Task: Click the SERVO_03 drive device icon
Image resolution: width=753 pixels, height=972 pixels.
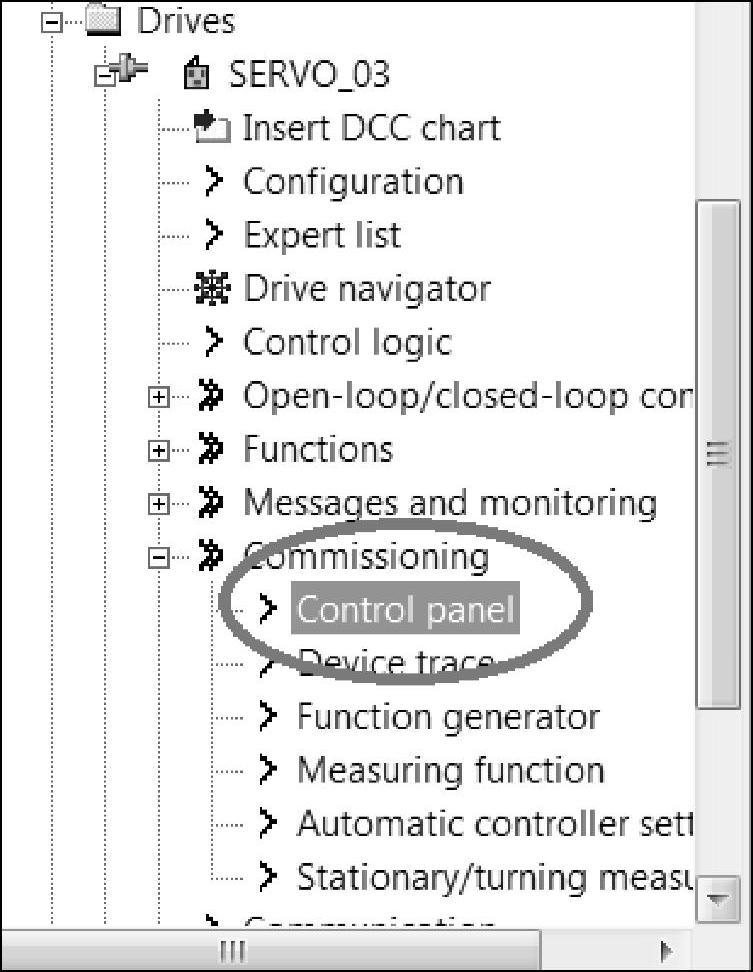Action: (196, 74)
